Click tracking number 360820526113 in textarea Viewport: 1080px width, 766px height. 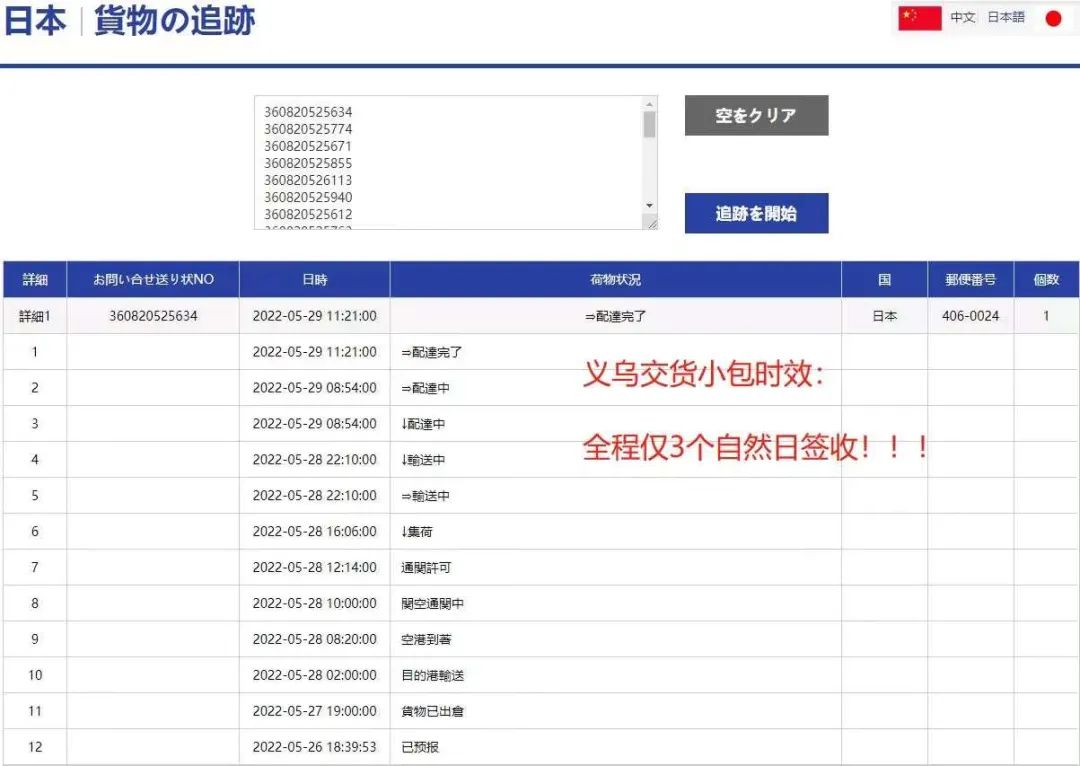click(308, 180)
